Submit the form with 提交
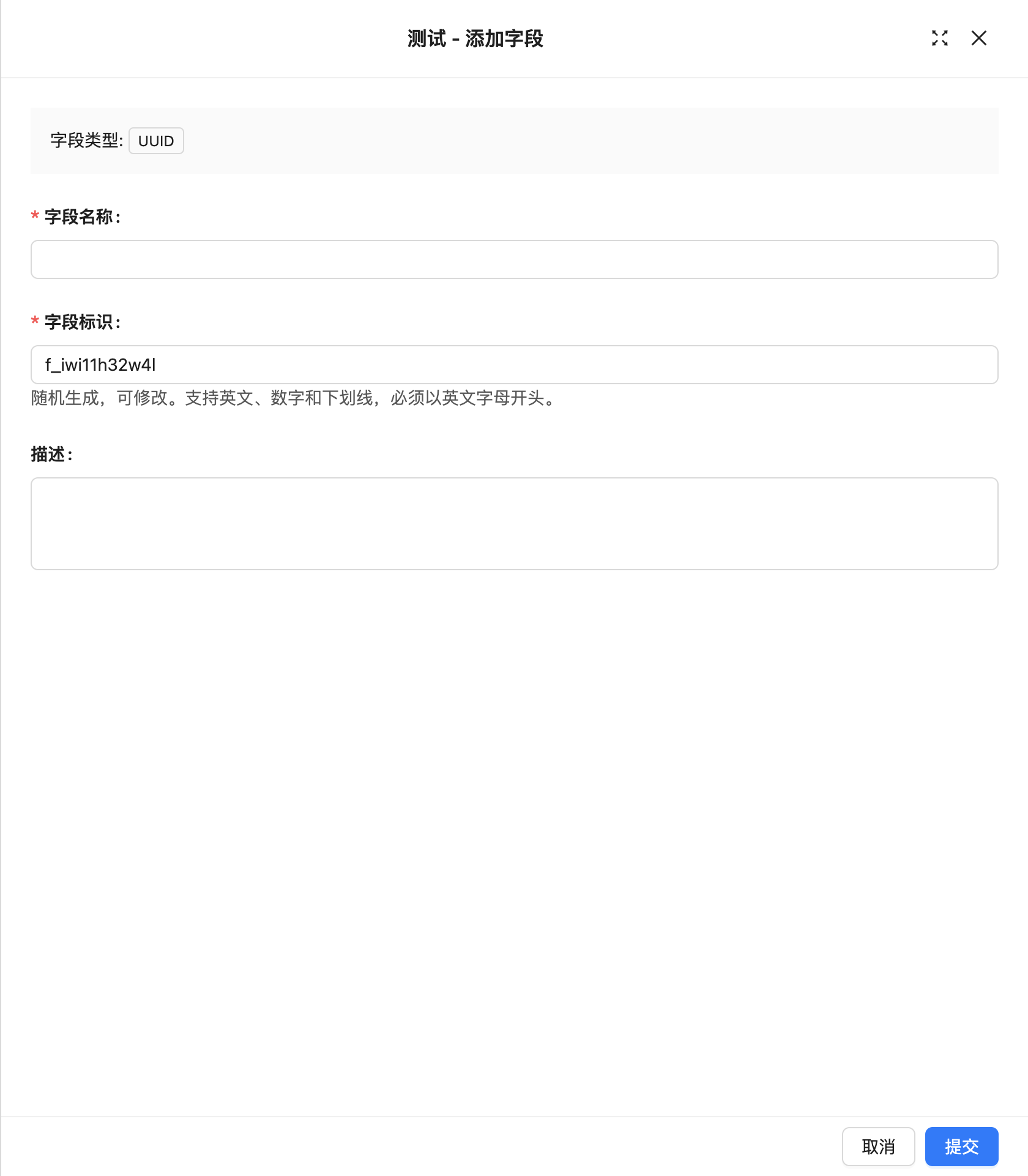The width and height of the screenshot is (1028, 1176). (961, 1147)
